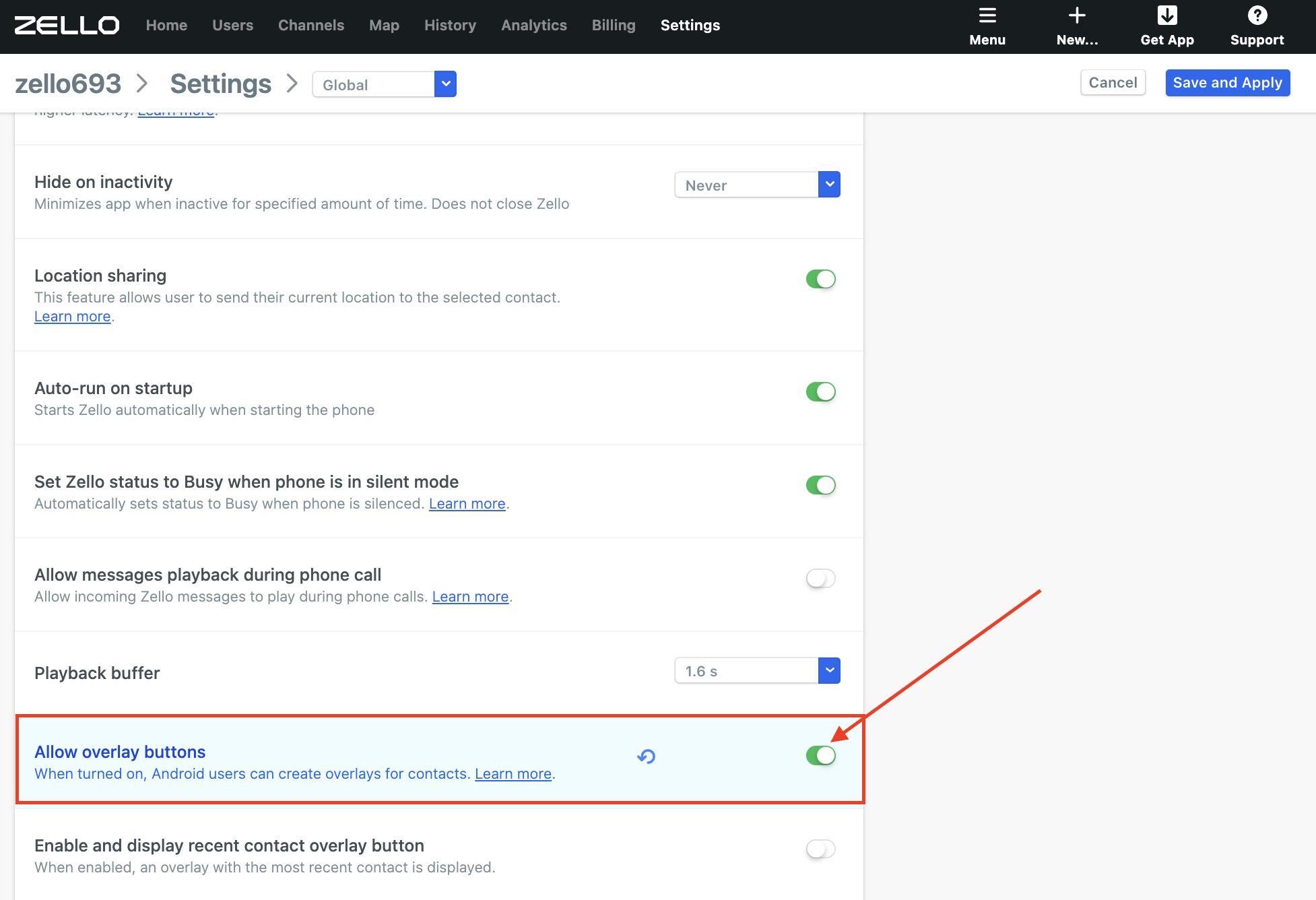Screen dimensions: 1316x900
Task: Open the Hide on inactivity dropdown
Action: 758,185
